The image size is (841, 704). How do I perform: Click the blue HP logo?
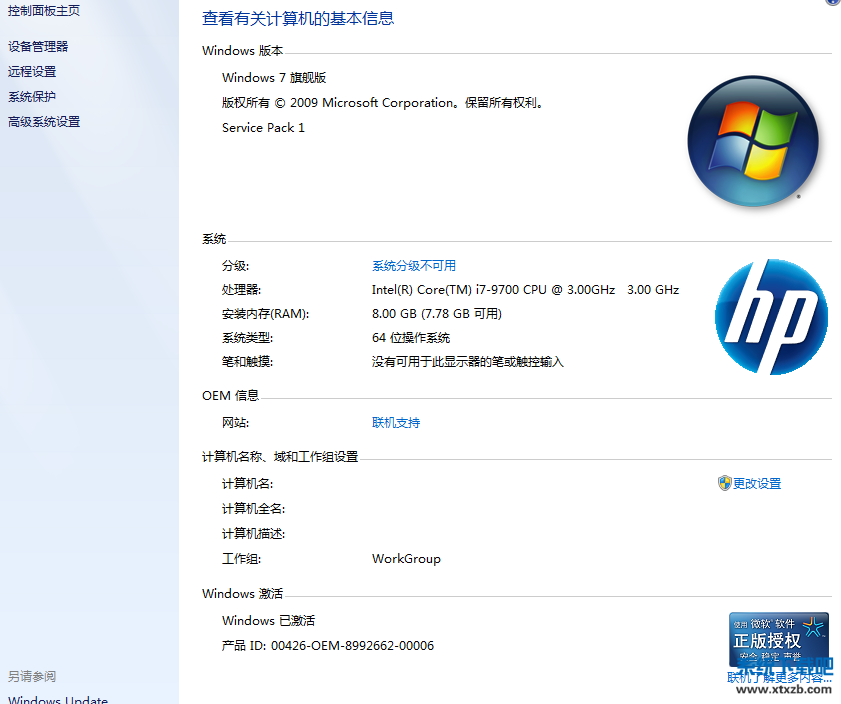771,317
